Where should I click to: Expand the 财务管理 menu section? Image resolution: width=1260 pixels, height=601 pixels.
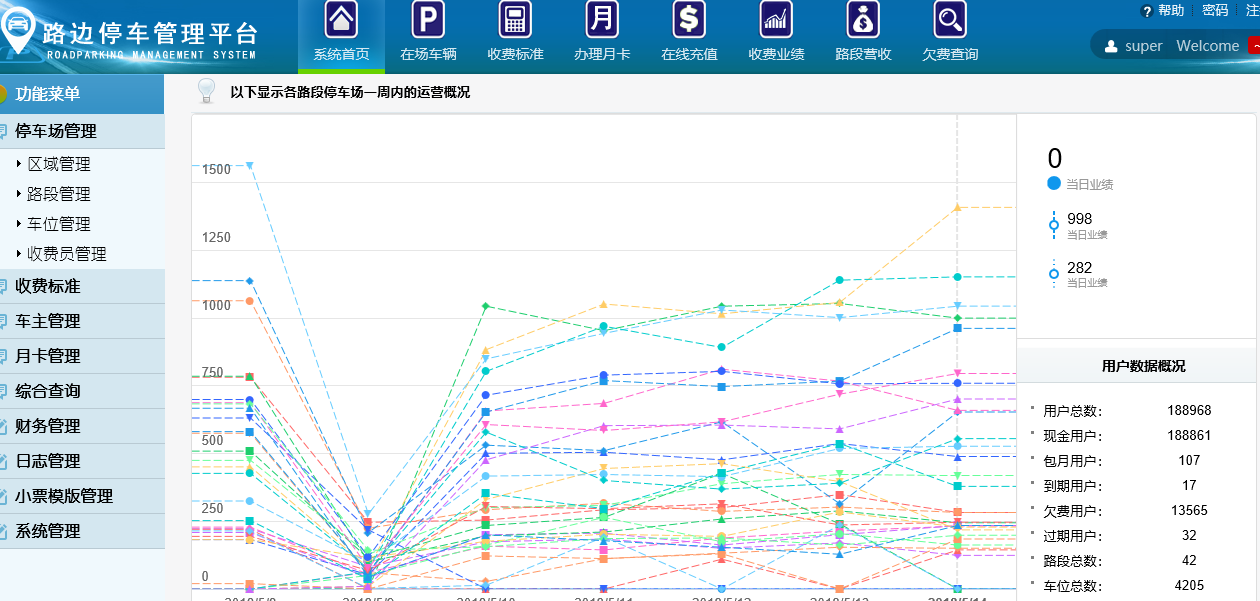pos(47,426)
